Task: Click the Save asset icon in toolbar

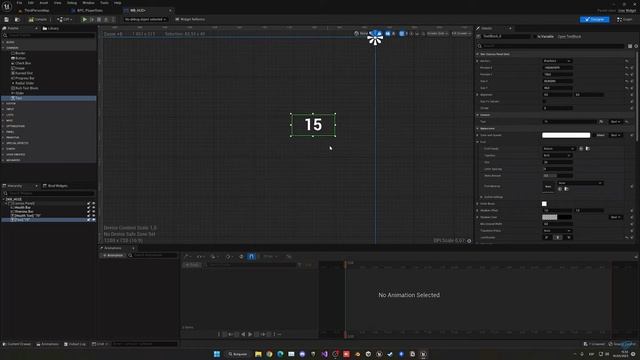Action: [7, 20]
